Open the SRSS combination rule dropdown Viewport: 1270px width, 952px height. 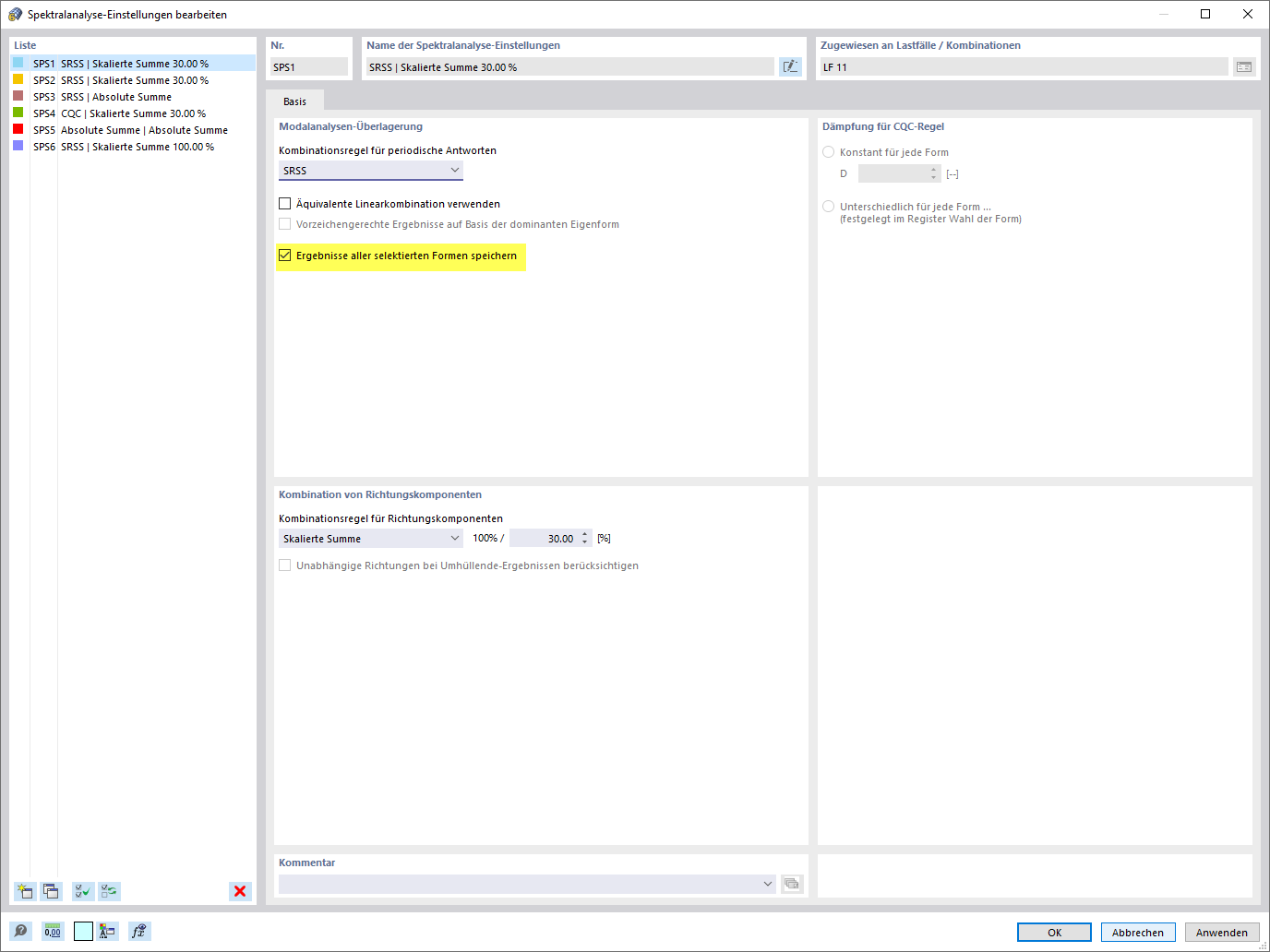coord(371,171)
